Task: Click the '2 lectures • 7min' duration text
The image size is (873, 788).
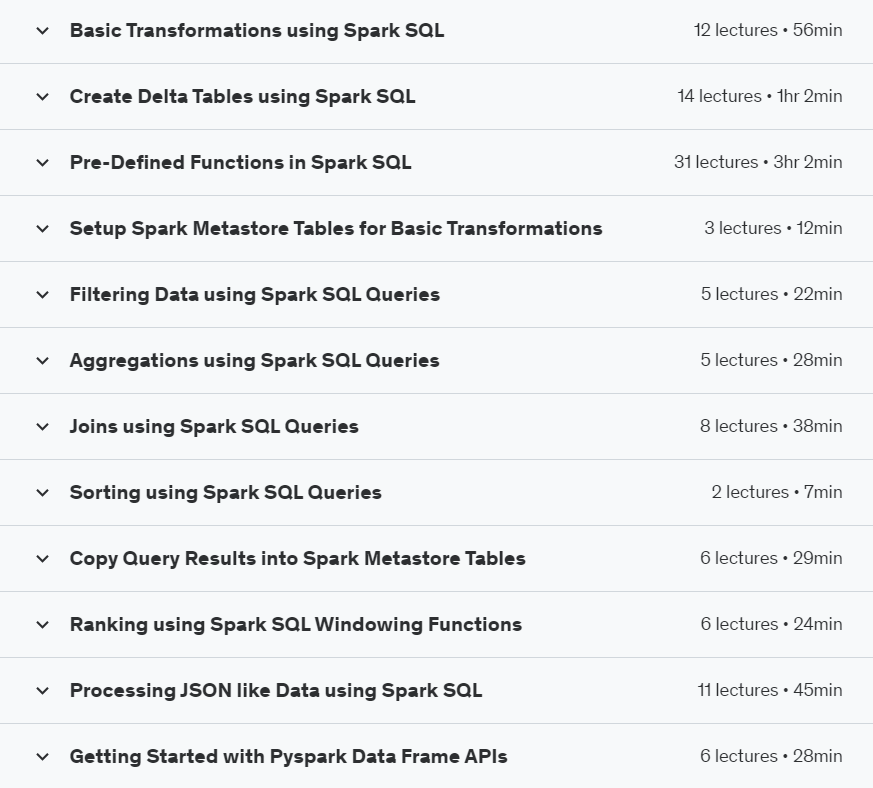Action: 776,492
